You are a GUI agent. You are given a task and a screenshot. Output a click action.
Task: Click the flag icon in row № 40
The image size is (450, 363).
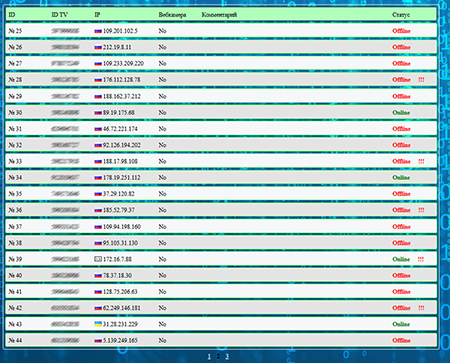(98, 275)
